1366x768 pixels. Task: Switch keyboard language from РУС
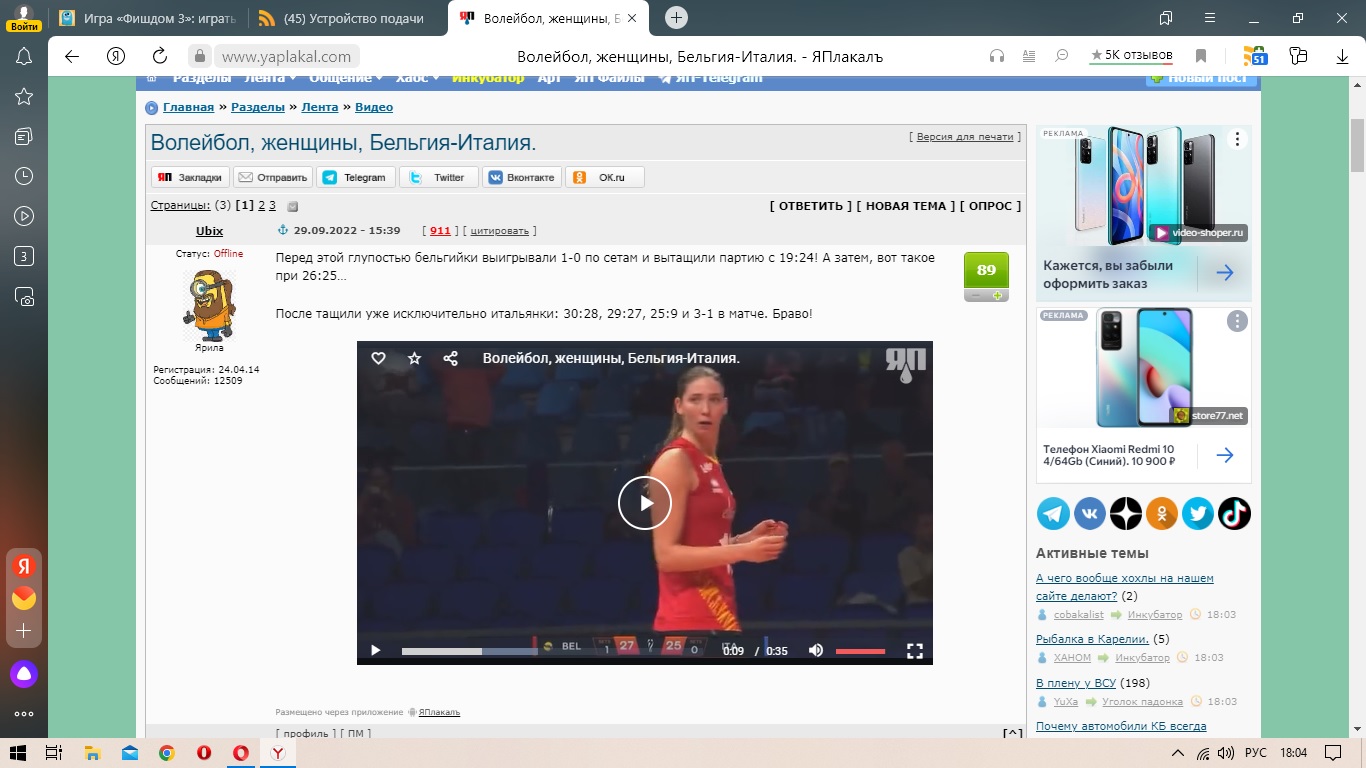coord(1256,752)
